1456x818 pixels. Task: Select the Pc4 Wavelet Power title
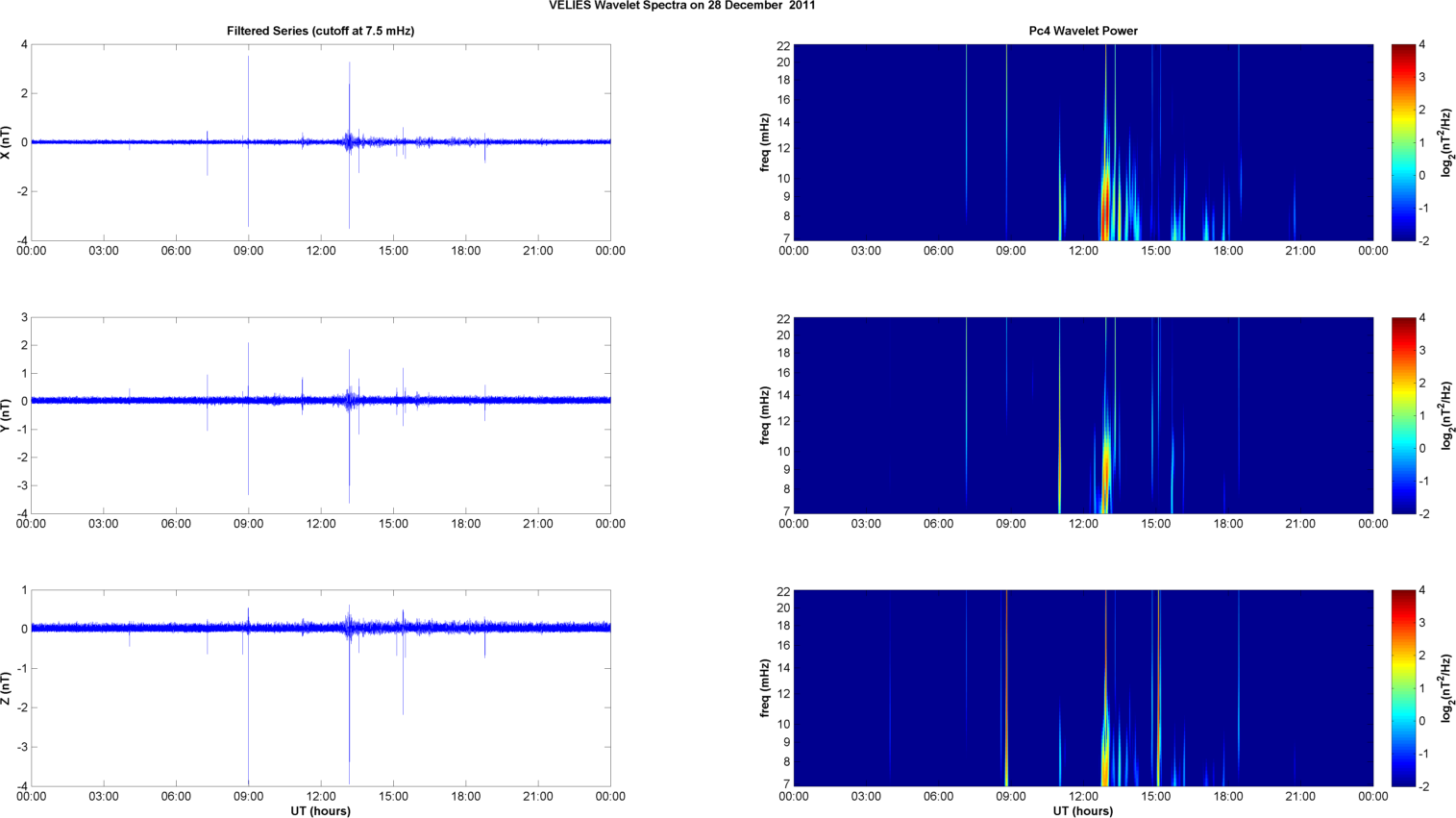(1082, 31)
